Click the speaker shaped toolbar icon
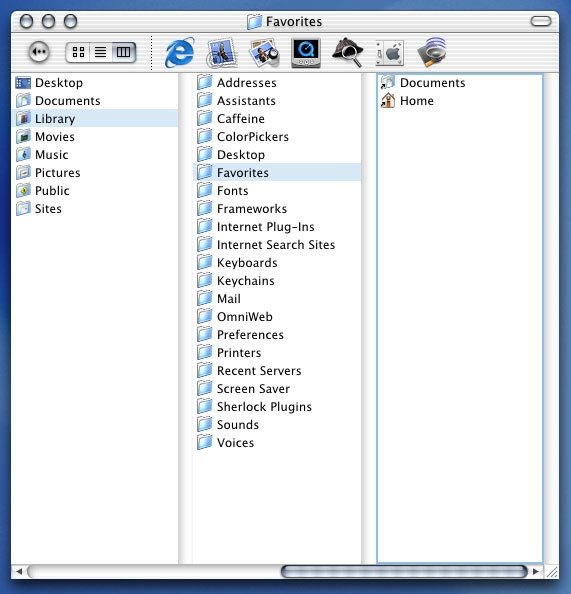Image resolution: width=571 pixels, height=594 pixels. click(432, 53)
